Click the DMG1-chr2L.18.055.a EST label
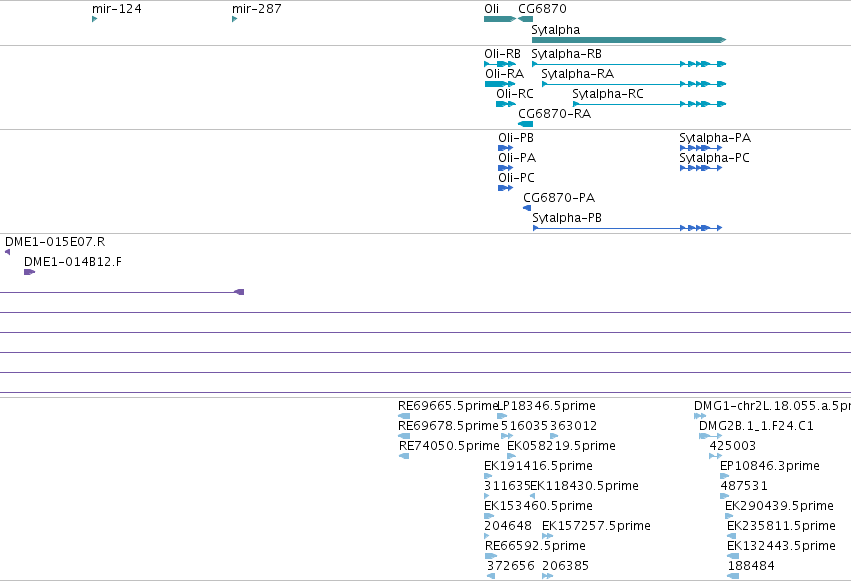The height and width of the screenshot is (581, 851). coord(772,406)
